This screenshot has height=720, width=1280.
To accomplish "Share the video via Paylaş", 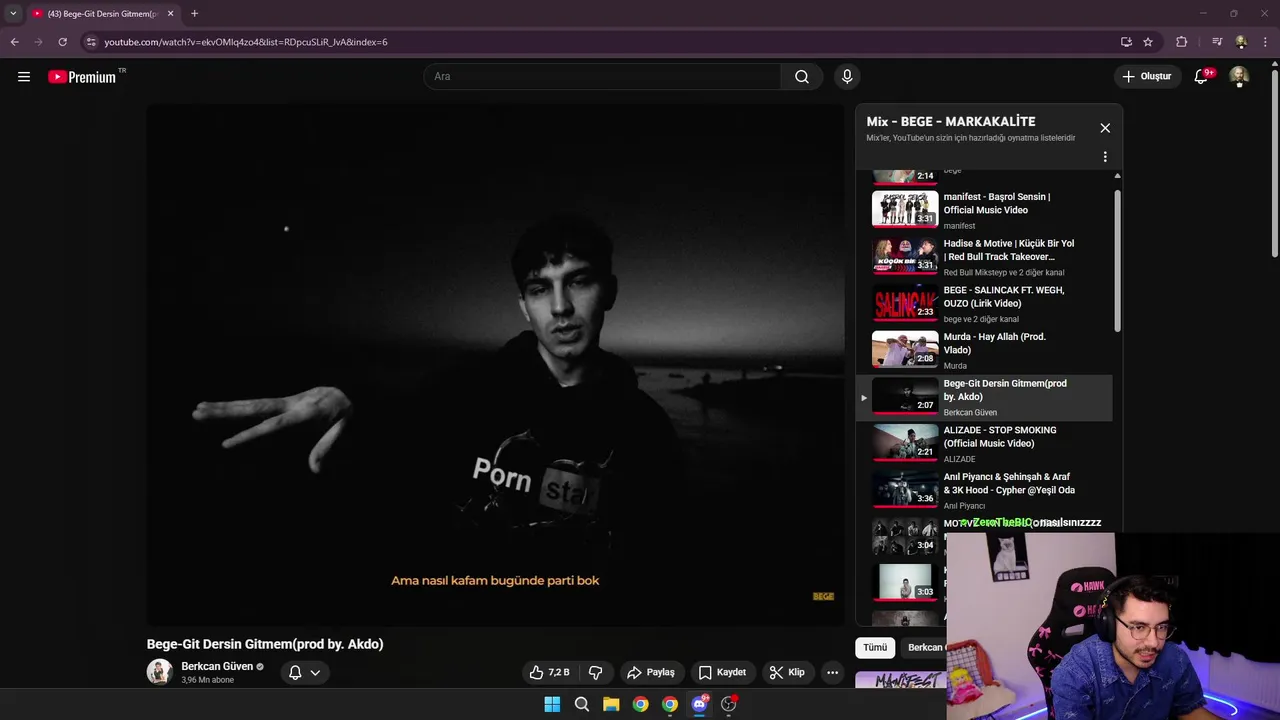I will point(650,673).
